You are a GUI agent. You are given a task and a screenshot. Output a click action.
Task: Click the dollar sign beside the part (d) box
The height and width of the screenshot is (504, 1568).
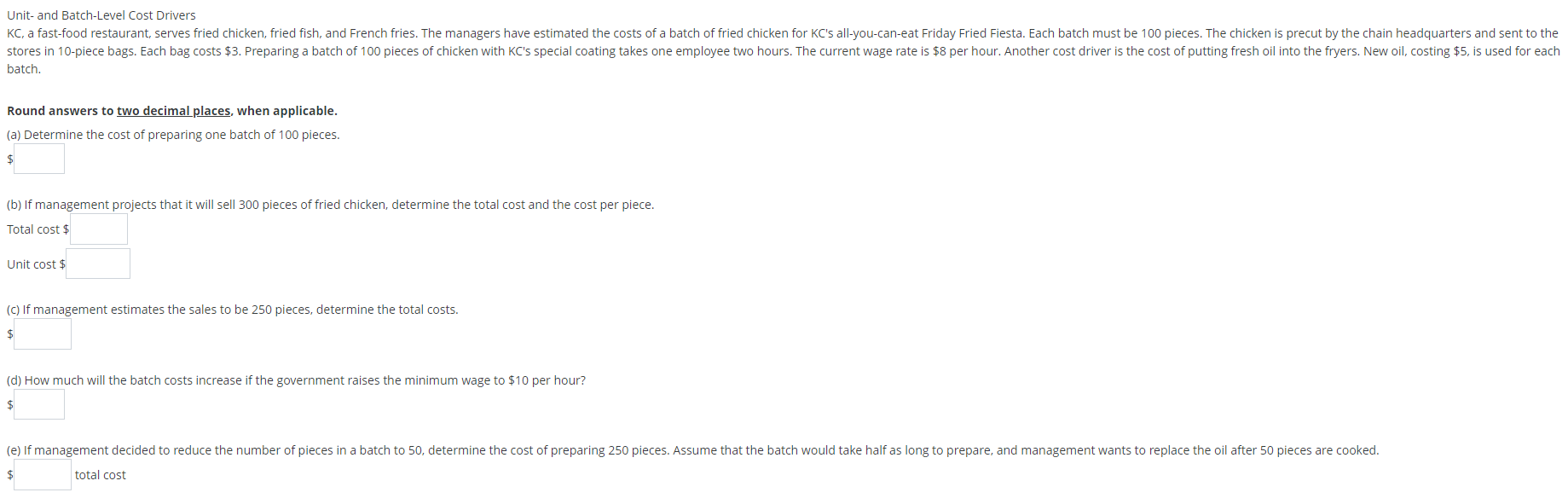pyautogui.click(x=9, y=406)
